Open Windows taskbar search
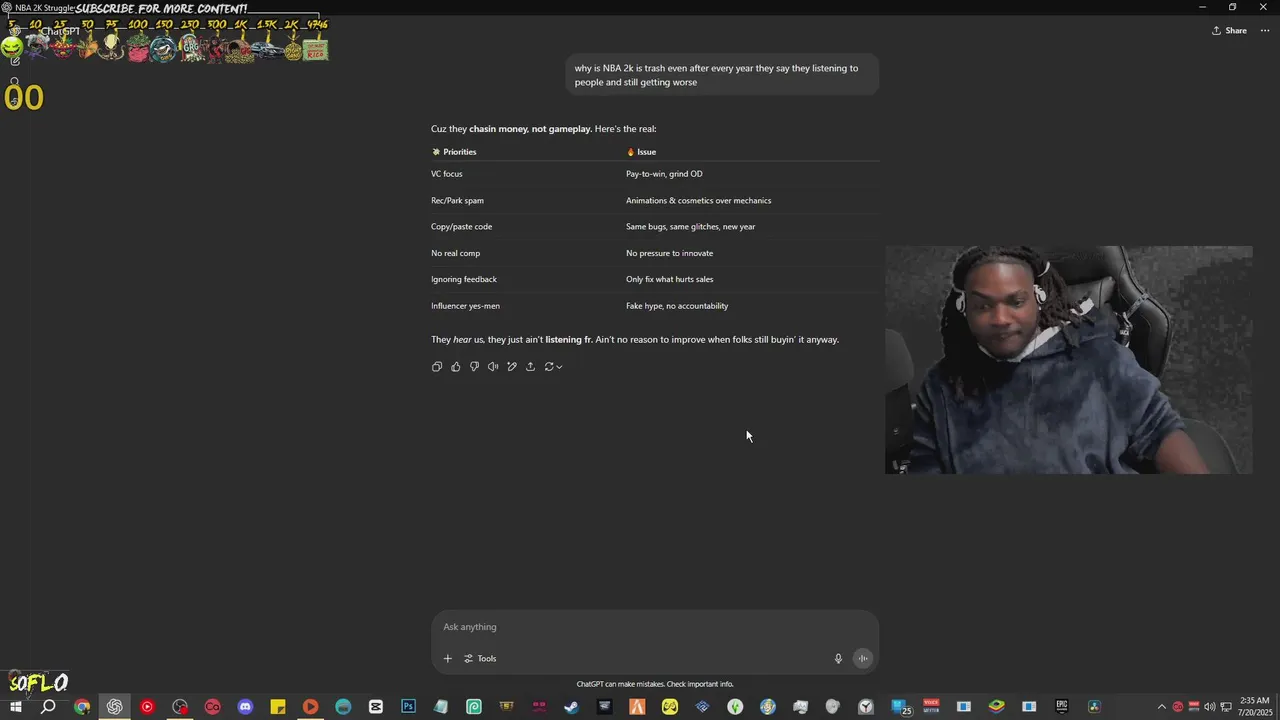1280x720 pixels. (48, 707)
